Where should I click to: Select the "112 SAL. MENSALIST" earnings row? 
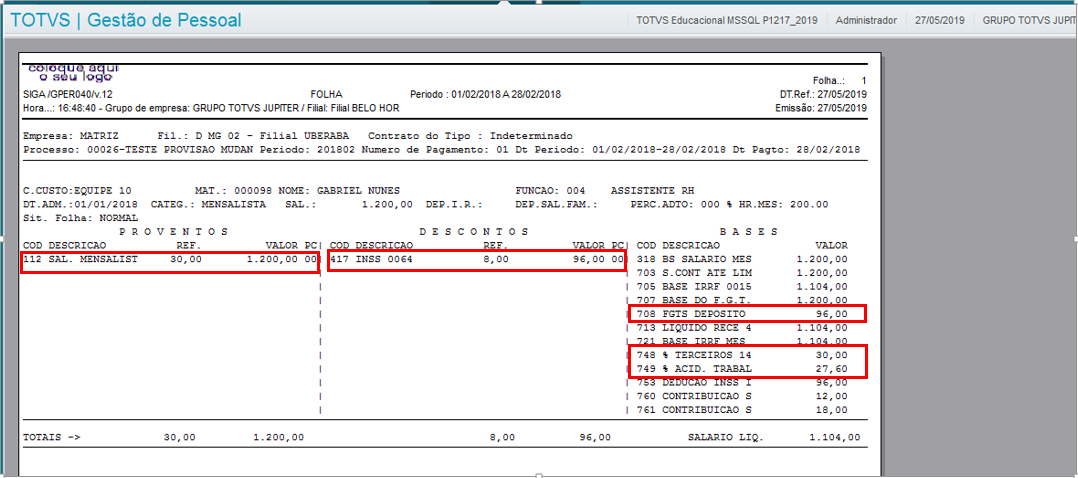(170, 263)
